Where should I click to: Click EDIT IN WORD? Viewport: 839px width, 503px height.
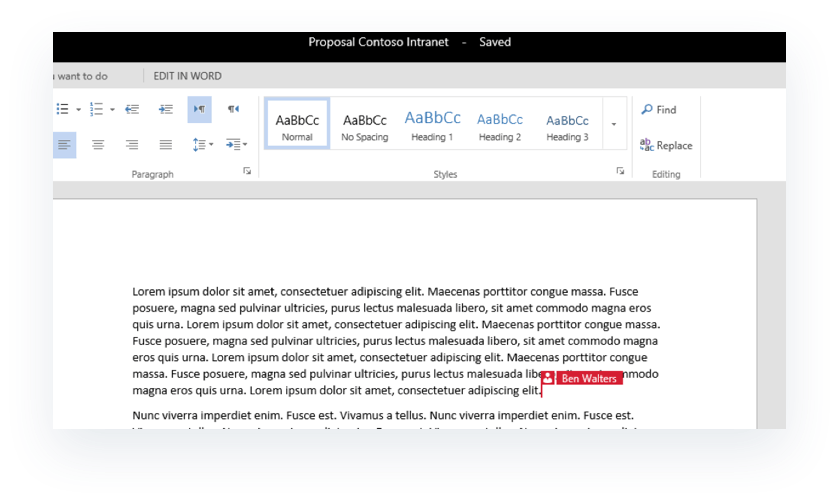(187, 76)
